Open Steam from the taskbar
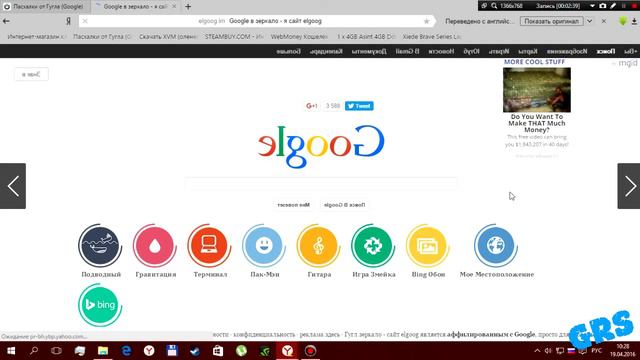Image resolution: width=640 pixels, height=360 pixels. pos(195,351)
